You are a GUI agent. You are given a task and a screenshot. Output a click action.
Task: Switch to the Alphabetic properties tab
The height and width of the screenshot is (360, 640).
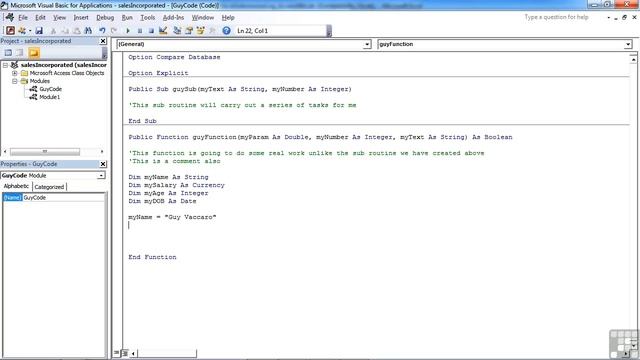tap(16, 186)
